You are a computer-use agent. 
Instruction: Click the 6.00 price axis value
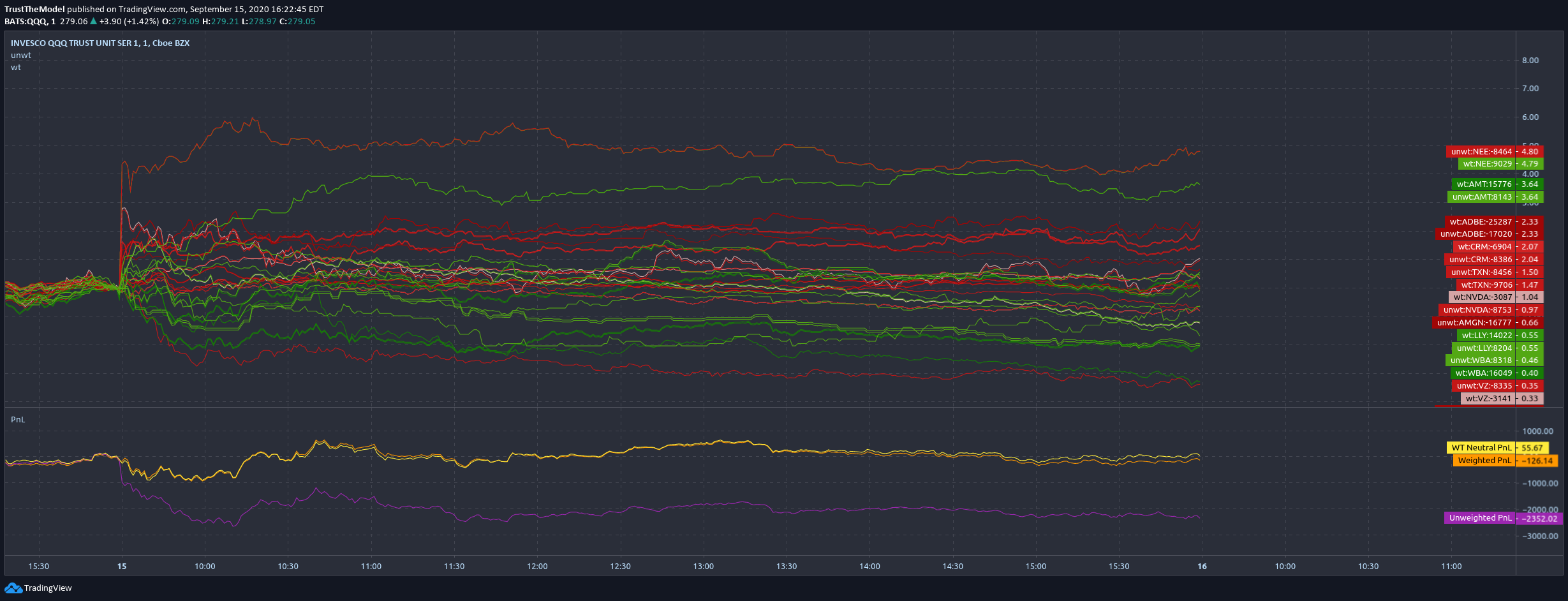pos(1530,117)
